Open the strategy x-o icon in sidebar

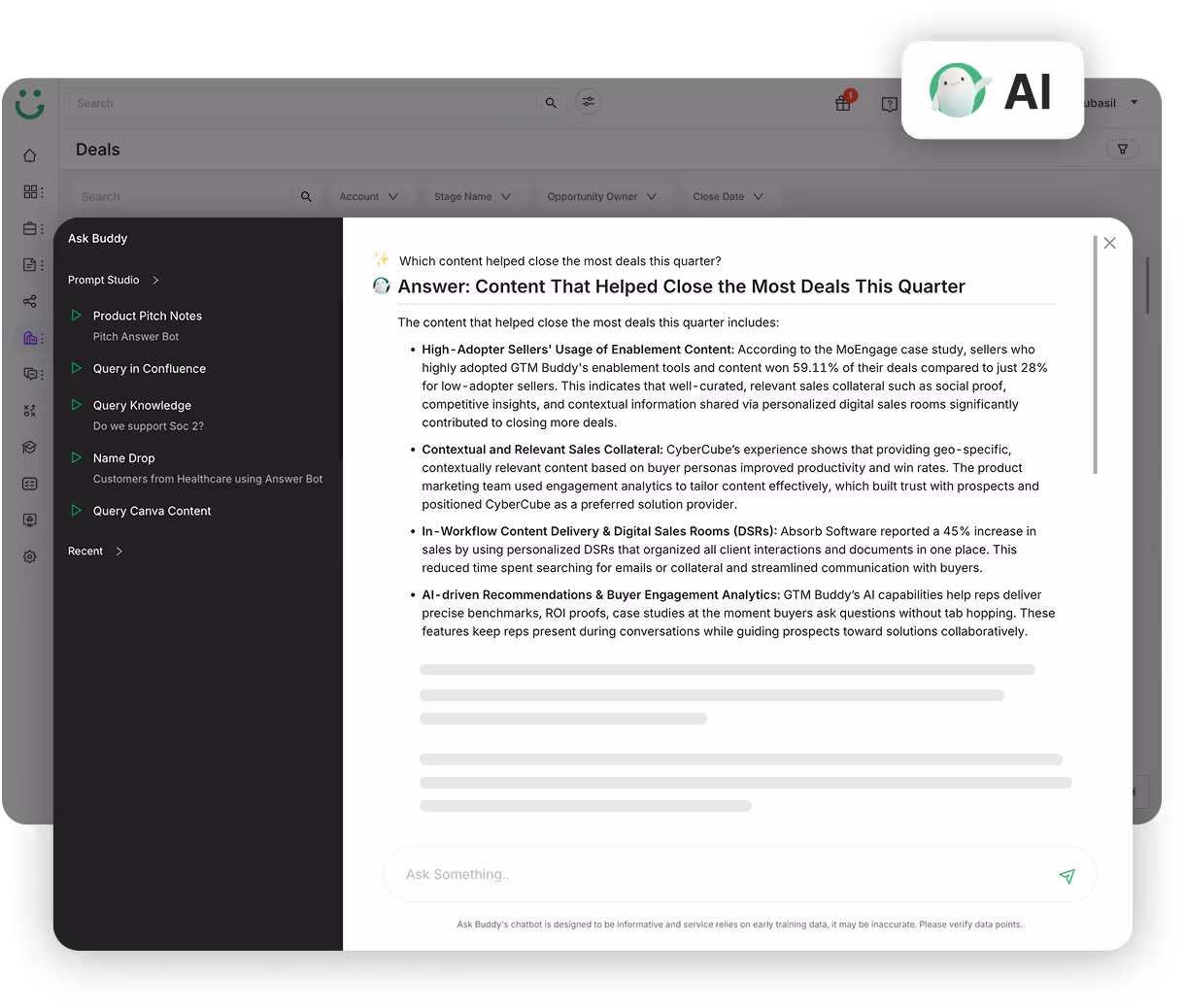[x=30, y=411]
